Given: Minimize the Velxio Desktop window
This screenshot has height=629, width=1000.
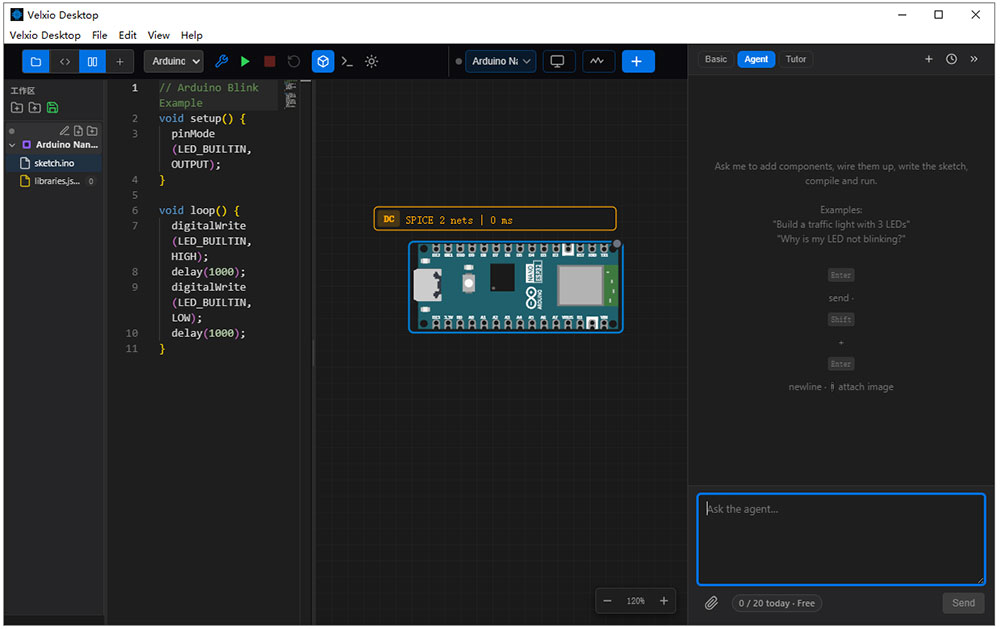Looking at the screenshot, I should click(902, 15).
